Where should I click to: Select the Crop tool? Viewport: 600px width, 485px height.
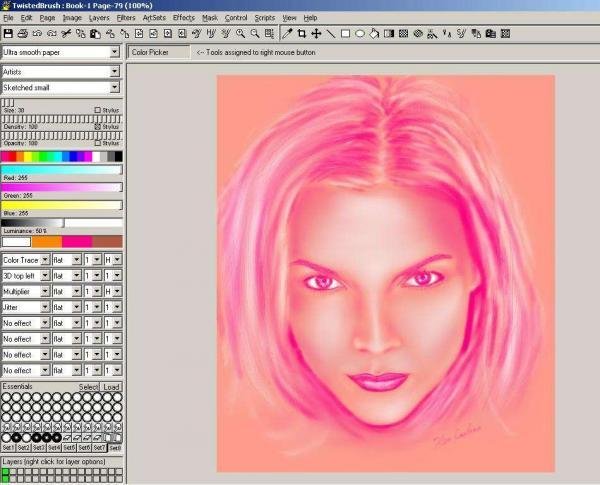pyautogui.click(x=302, y=34)
